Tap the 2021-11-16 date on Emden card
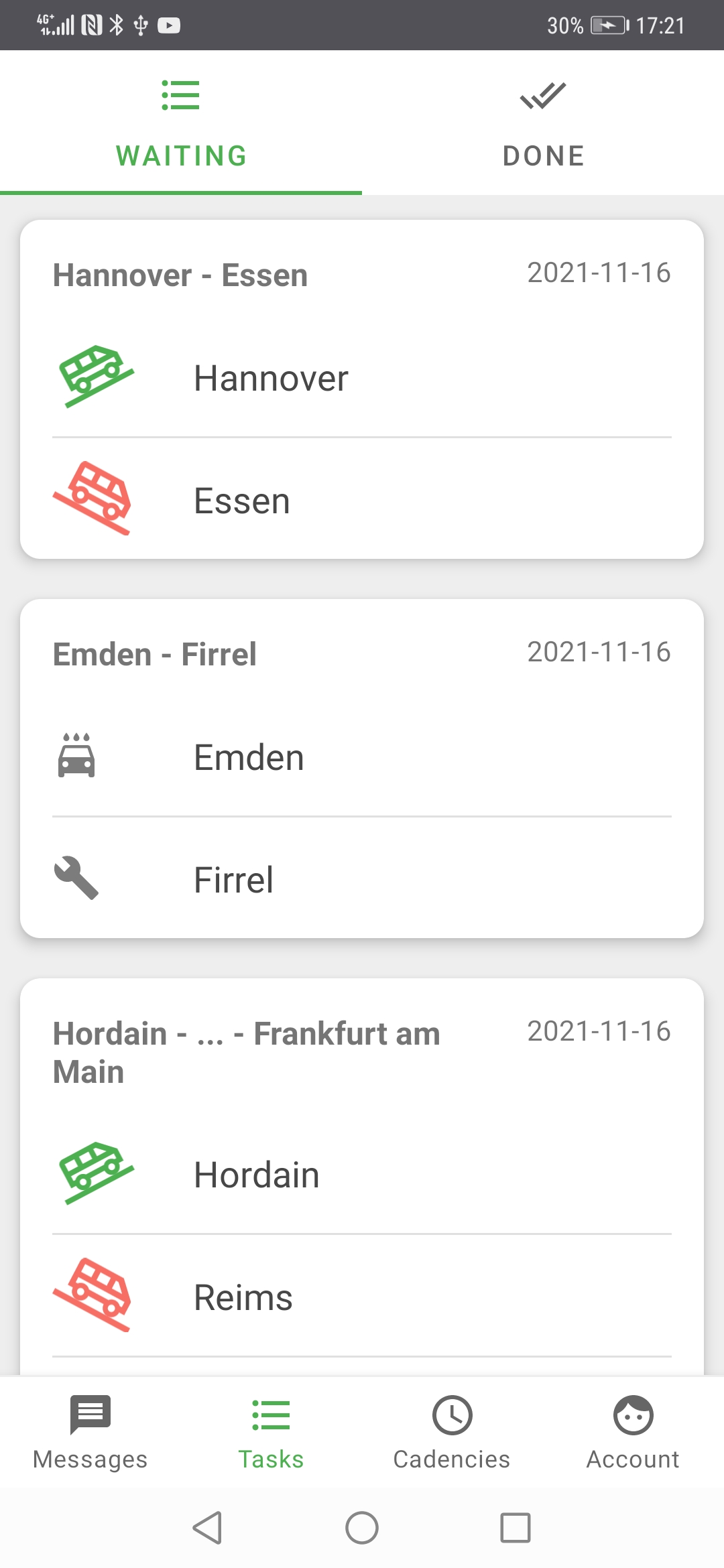Screen dimensions: 724x1568 [x=599, y=652]
